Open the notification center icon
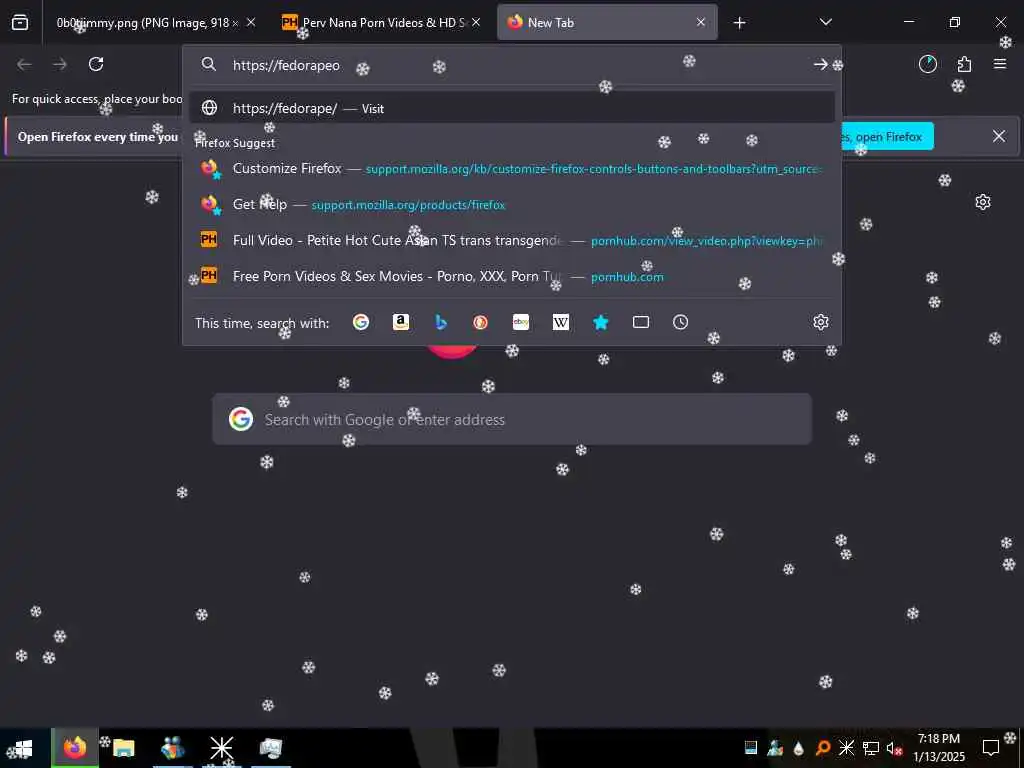Image resolution: width=1024 pixels, height=768 pixels. click(x=991, y=748)
